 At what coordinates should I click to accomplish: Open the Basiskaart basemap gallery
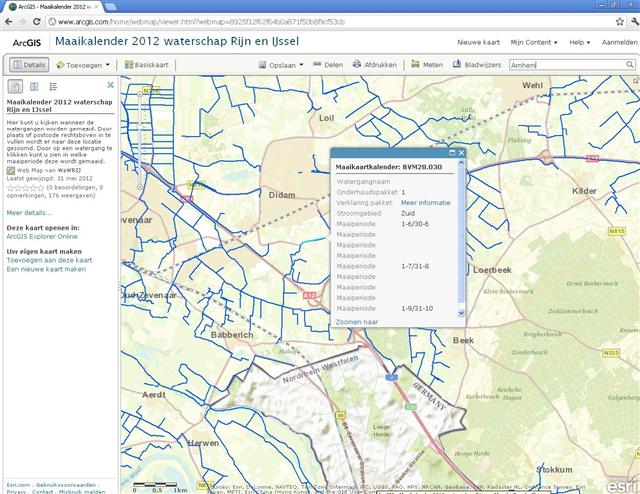[x=146, y=64]
